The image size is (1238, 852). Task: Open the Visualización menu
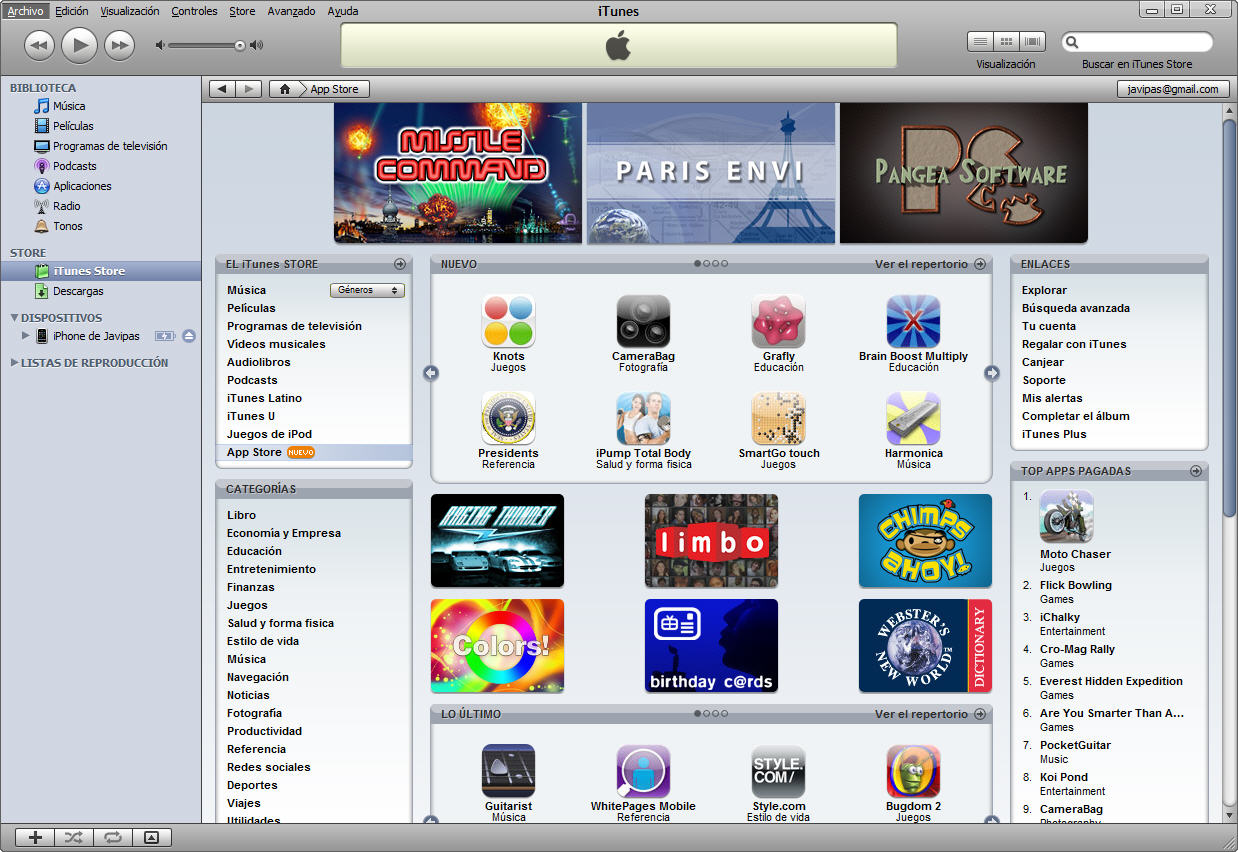pos(130,11)
